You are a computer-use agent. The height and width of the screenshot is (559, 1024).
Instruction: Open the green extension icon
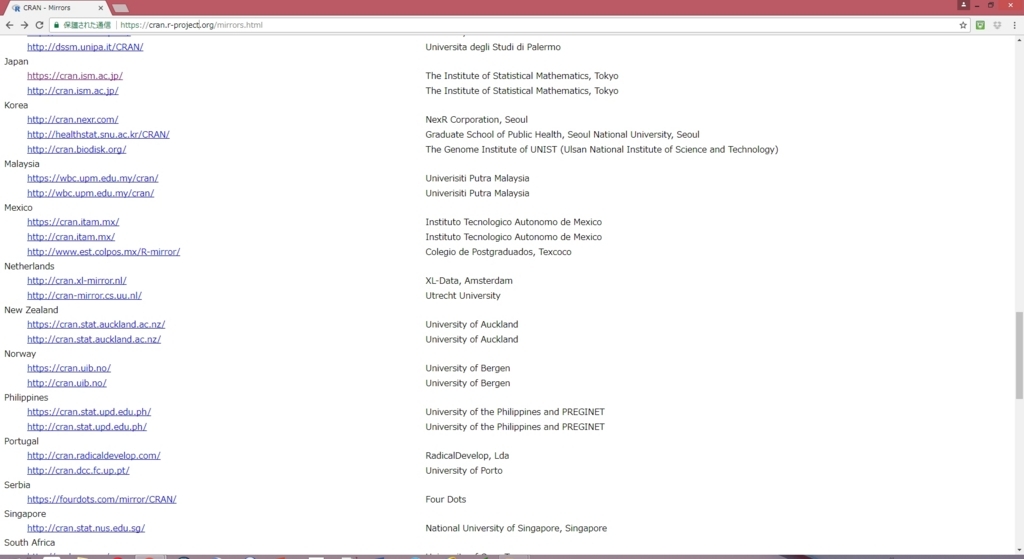pos(980,25)
